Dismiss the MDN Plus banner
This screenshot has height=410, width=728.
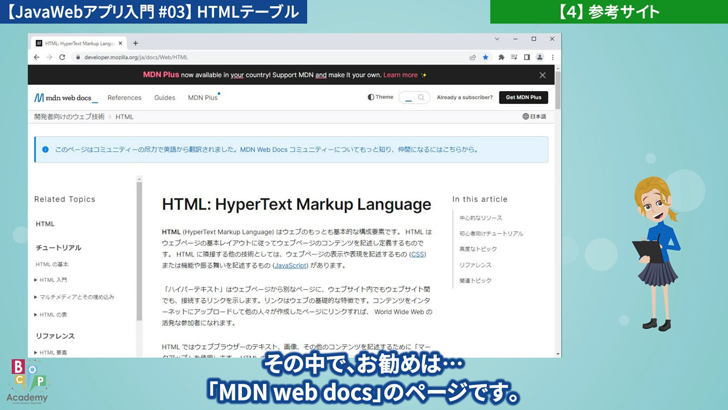coord(542,75)
